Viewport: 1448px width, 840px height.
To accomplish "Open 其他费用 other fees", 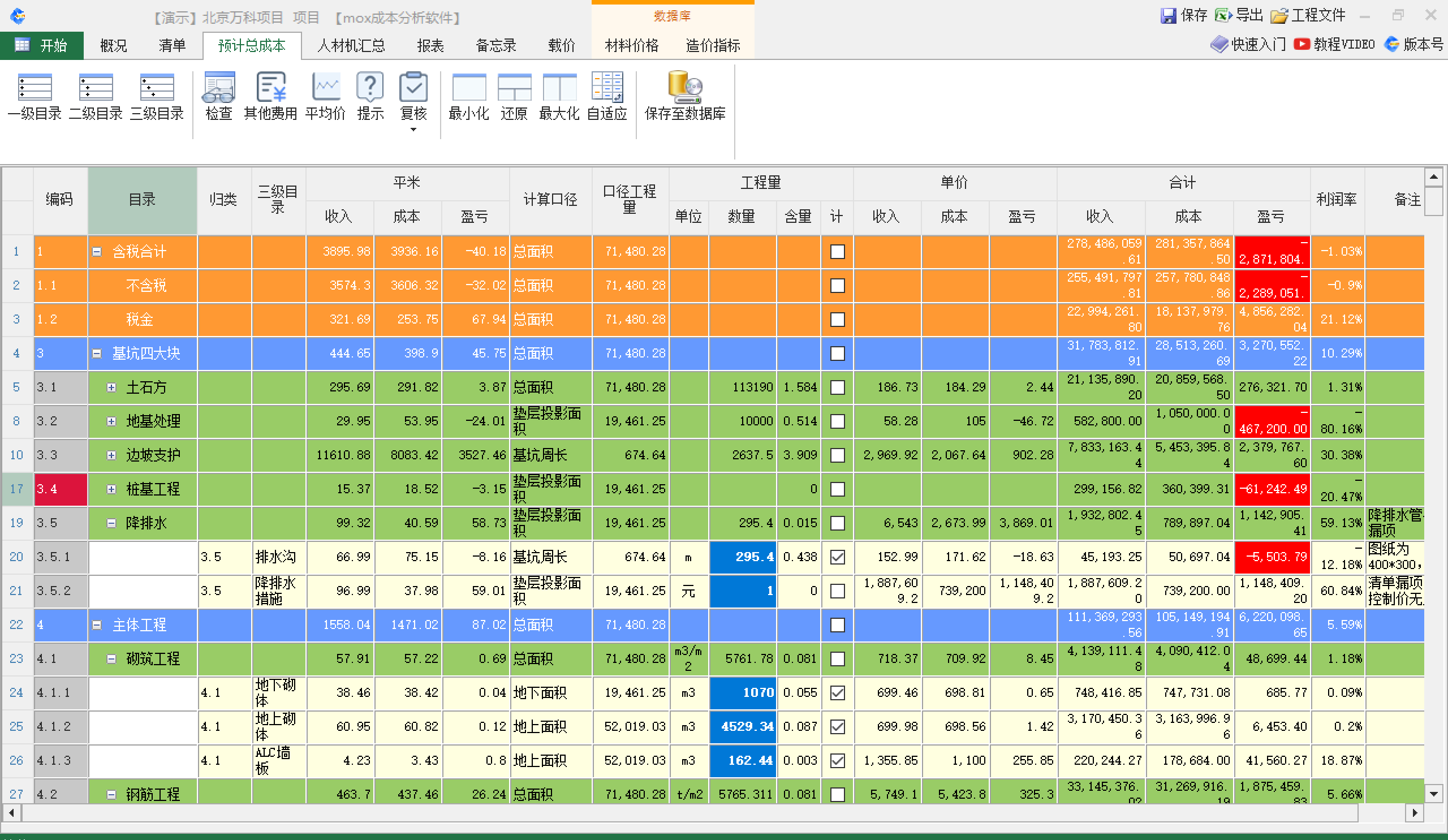I will pos(270,97).
